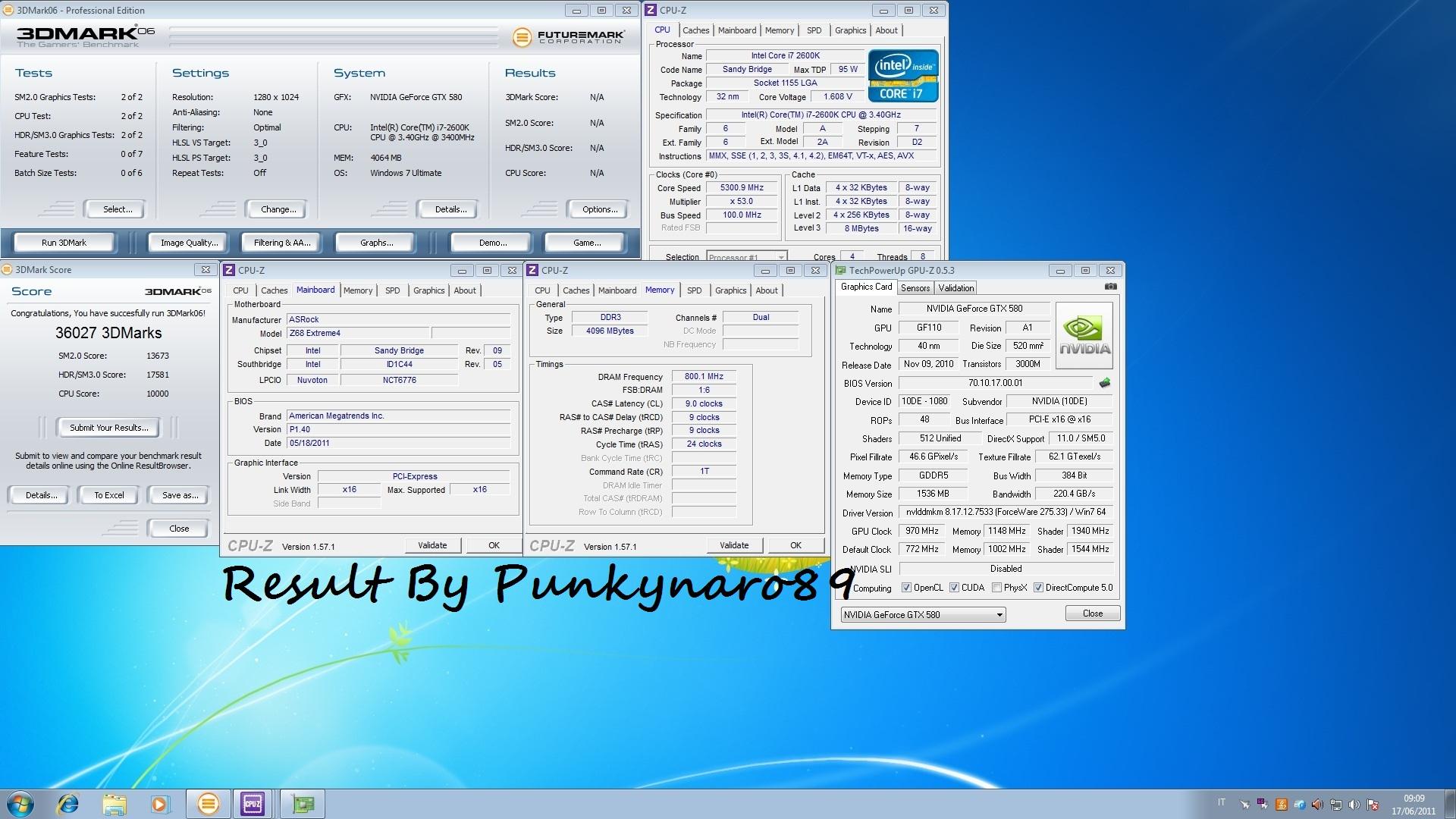The height and width of the screenshot is (819, 1456).
Task: Toggle the CUDA checkbox in GPU-Z
Action: pyautogui.click(x=954, y=588)
